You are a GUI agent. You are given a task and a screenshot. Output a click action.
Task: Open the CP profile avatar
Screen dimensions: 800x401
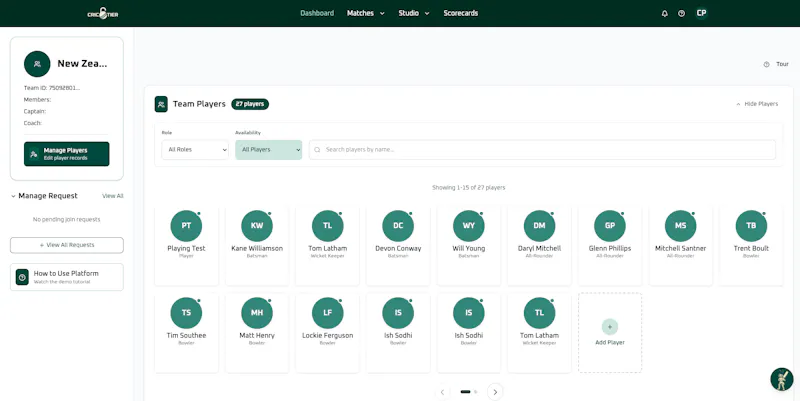coord(702,13)
